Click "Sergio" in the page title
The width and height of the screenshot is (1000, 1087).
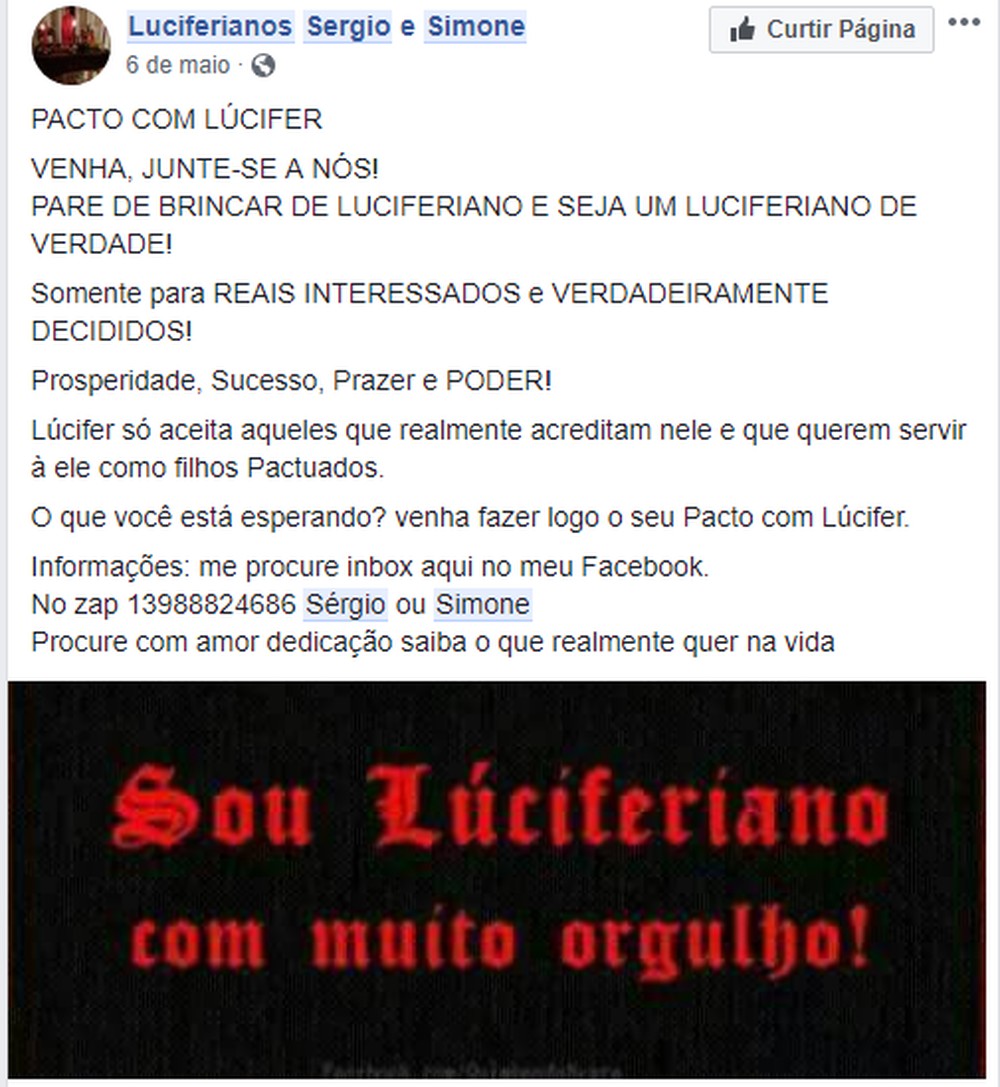(x=349, y=26)
